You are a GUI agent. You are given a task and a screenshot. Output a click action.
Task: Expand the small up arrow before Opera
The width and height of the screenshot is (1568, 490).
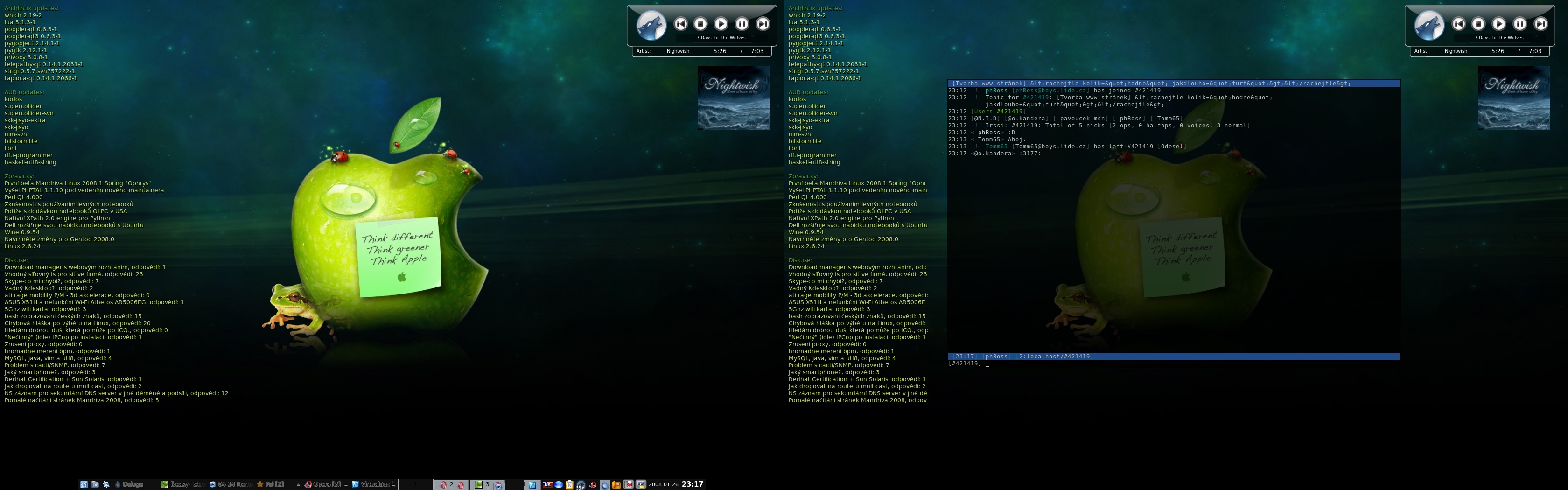[298, 485]
